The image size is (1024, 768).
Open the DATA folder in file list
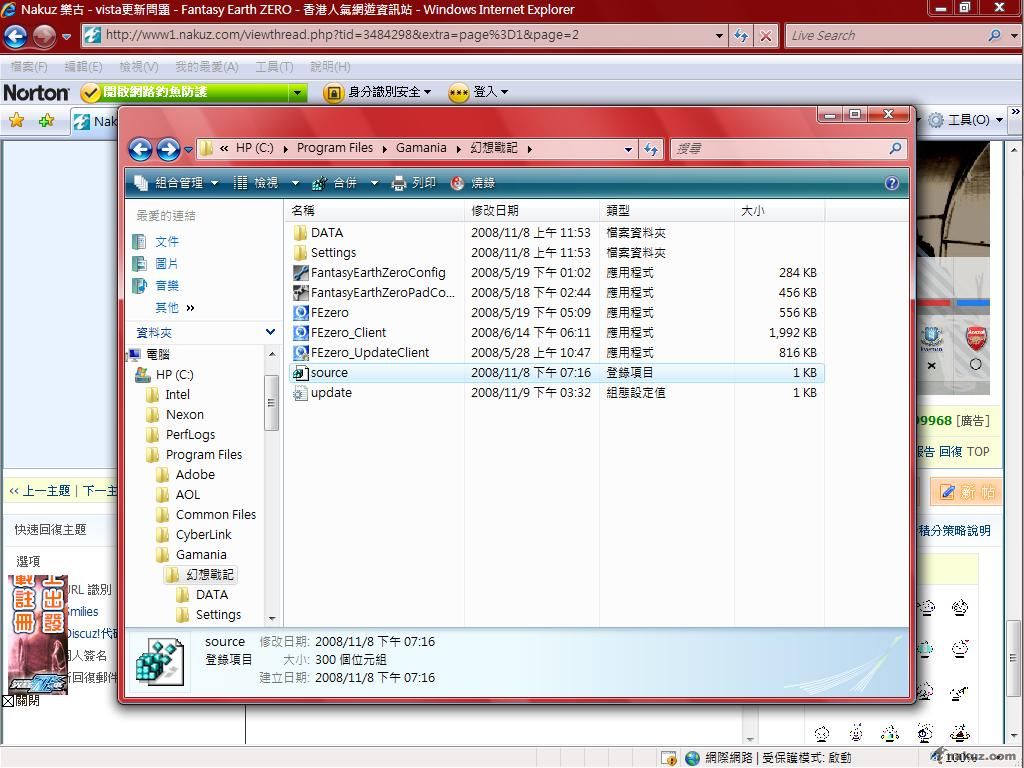point(326,233)
